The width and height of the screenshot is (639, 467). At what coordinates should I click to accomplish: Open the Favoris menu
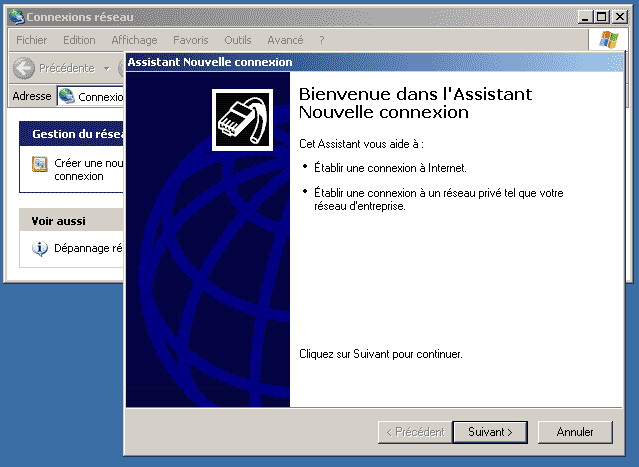pos(190,40)
